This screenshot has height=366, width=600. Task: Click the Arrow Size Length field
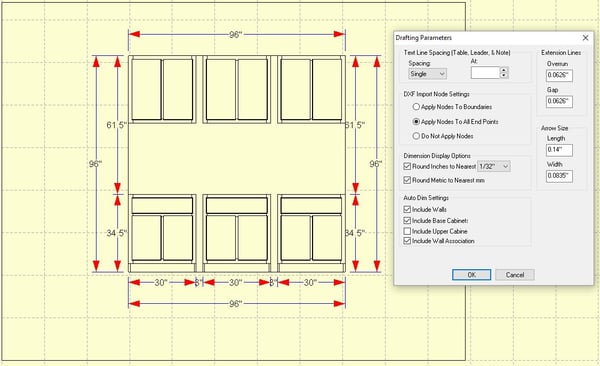point(559,150)
